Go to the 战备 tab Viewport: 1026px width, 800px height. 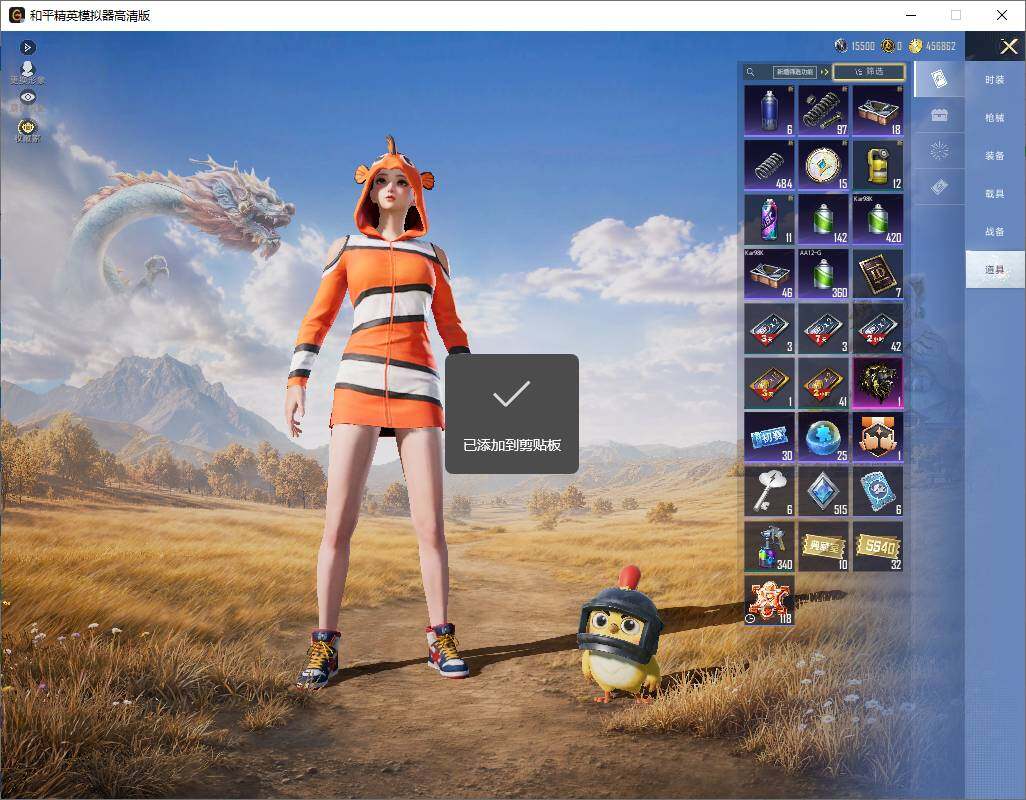[995, 232]
